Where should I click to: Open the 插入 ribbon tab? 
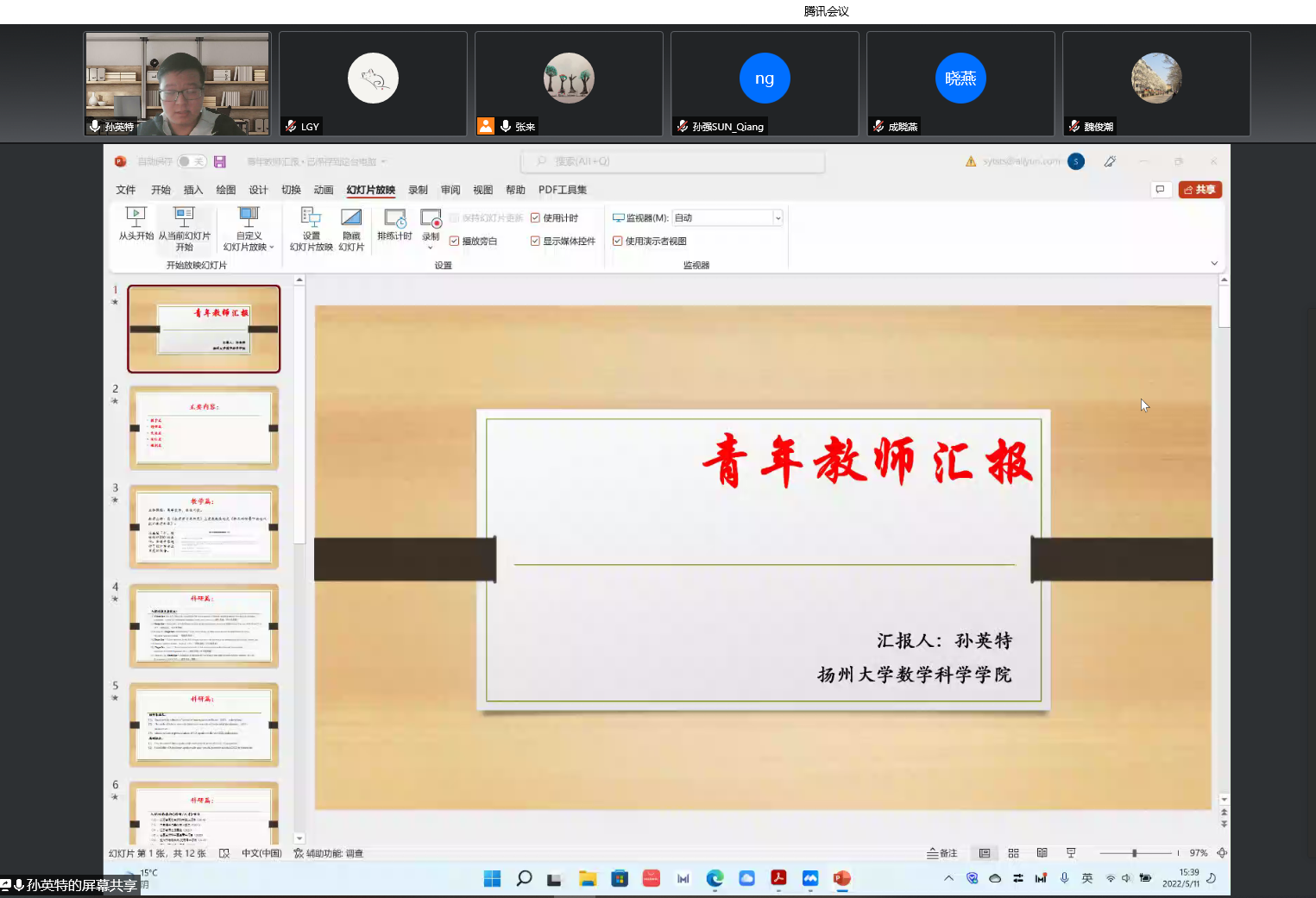[x=193, y=190]
